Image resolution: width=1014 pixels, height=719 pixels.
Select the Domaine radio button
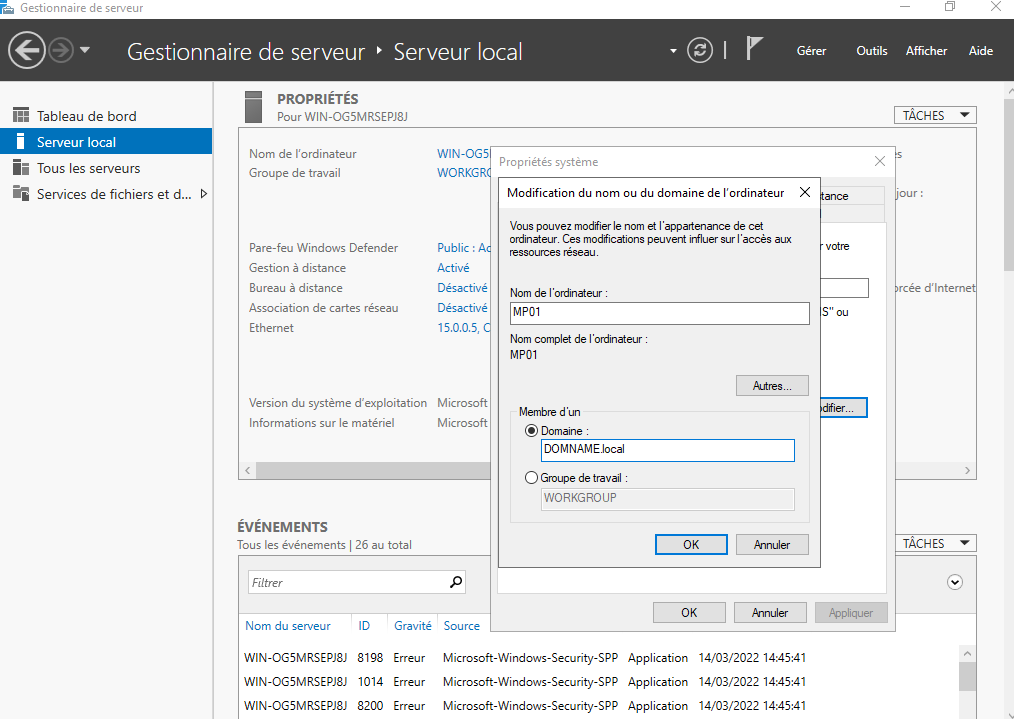(x=531, y=431)
